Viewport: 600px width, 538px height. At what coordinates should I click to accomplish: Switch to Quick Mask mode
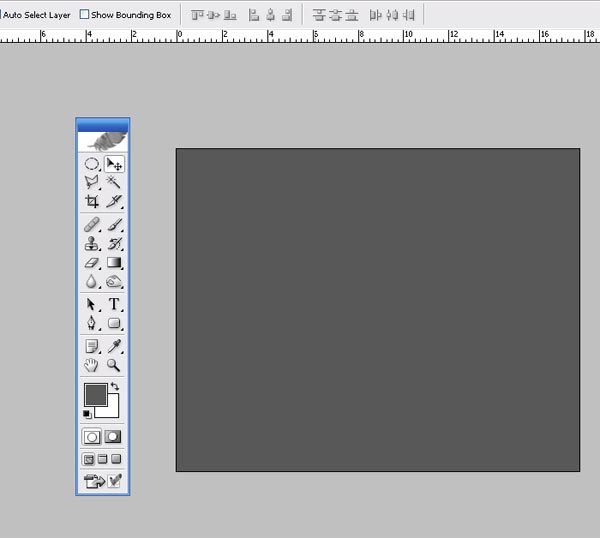point(113,437)
